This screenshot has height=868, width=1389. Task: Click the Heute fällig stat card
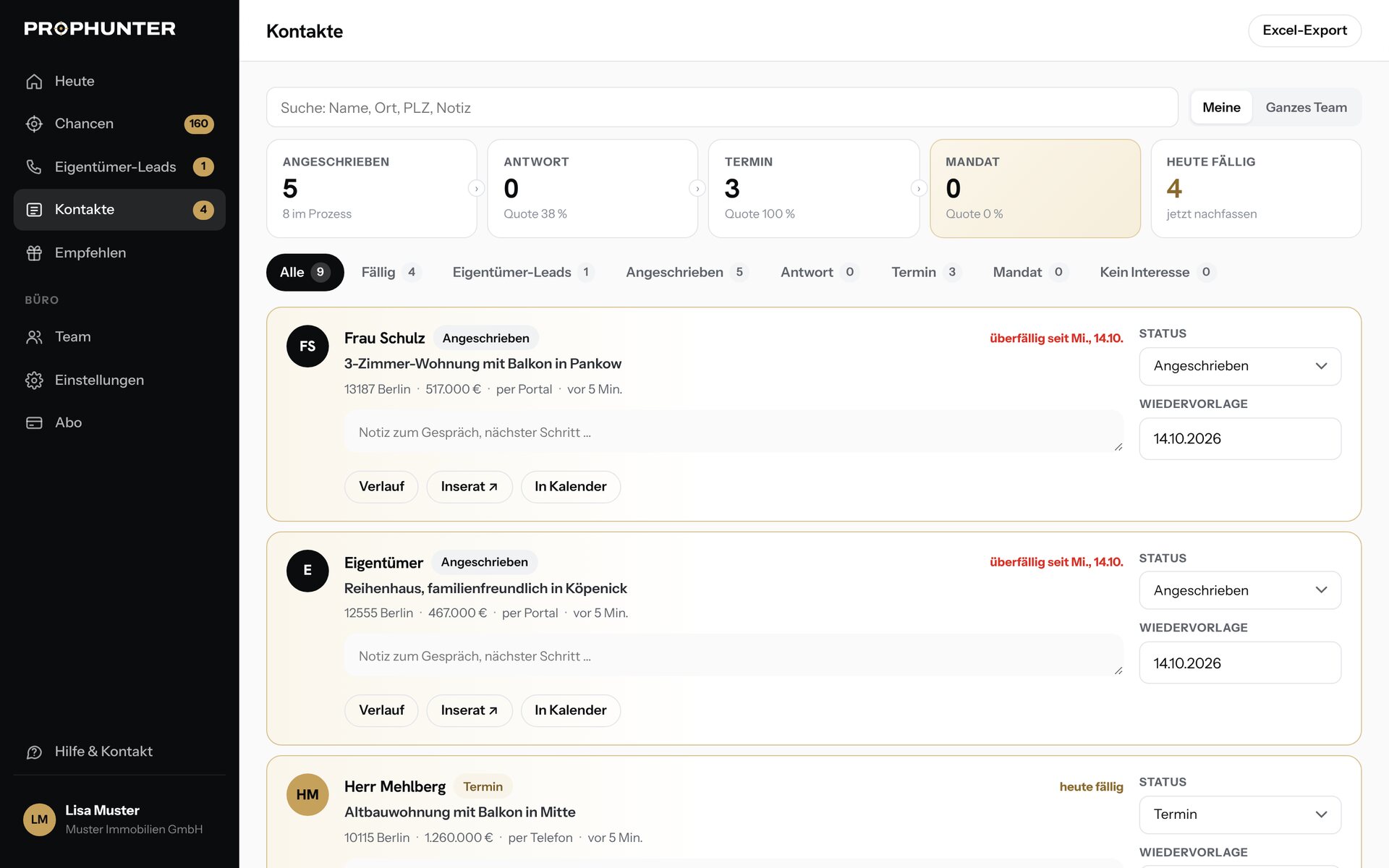tap(1256, 188)
